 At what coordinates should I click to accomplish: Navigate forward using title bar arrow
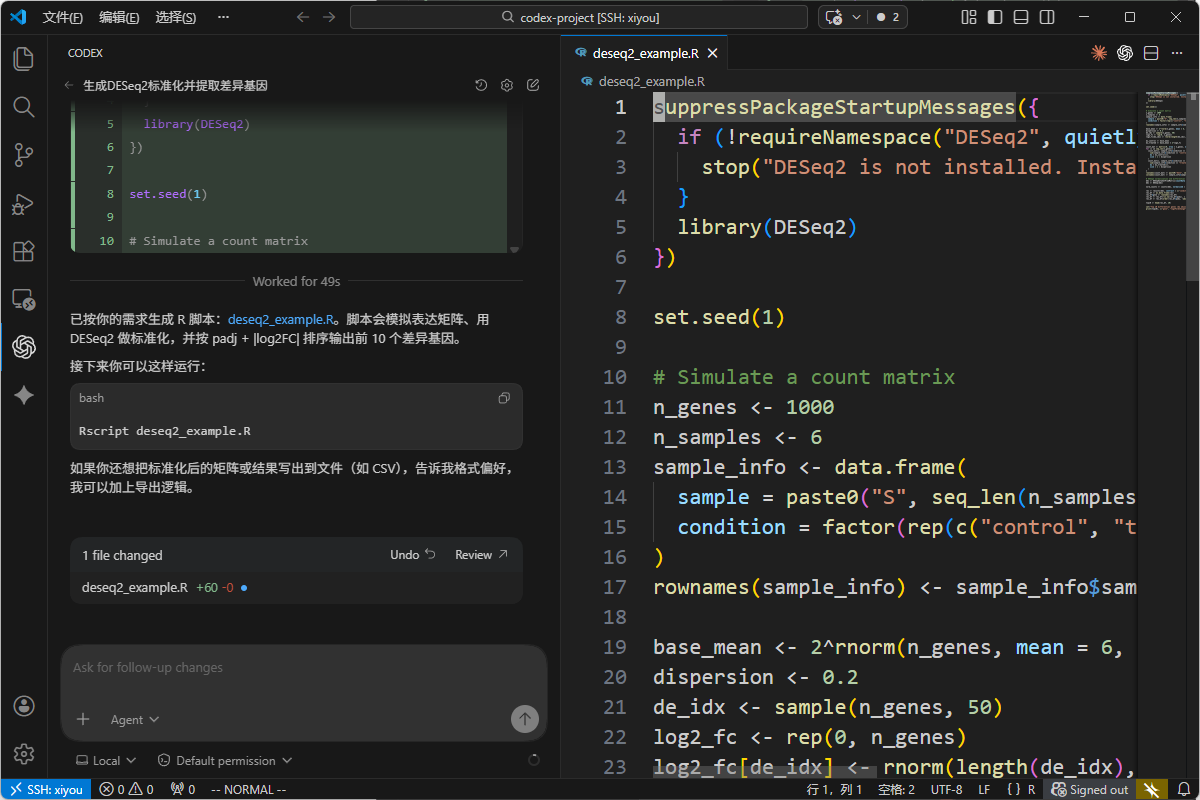pos(331,17)
